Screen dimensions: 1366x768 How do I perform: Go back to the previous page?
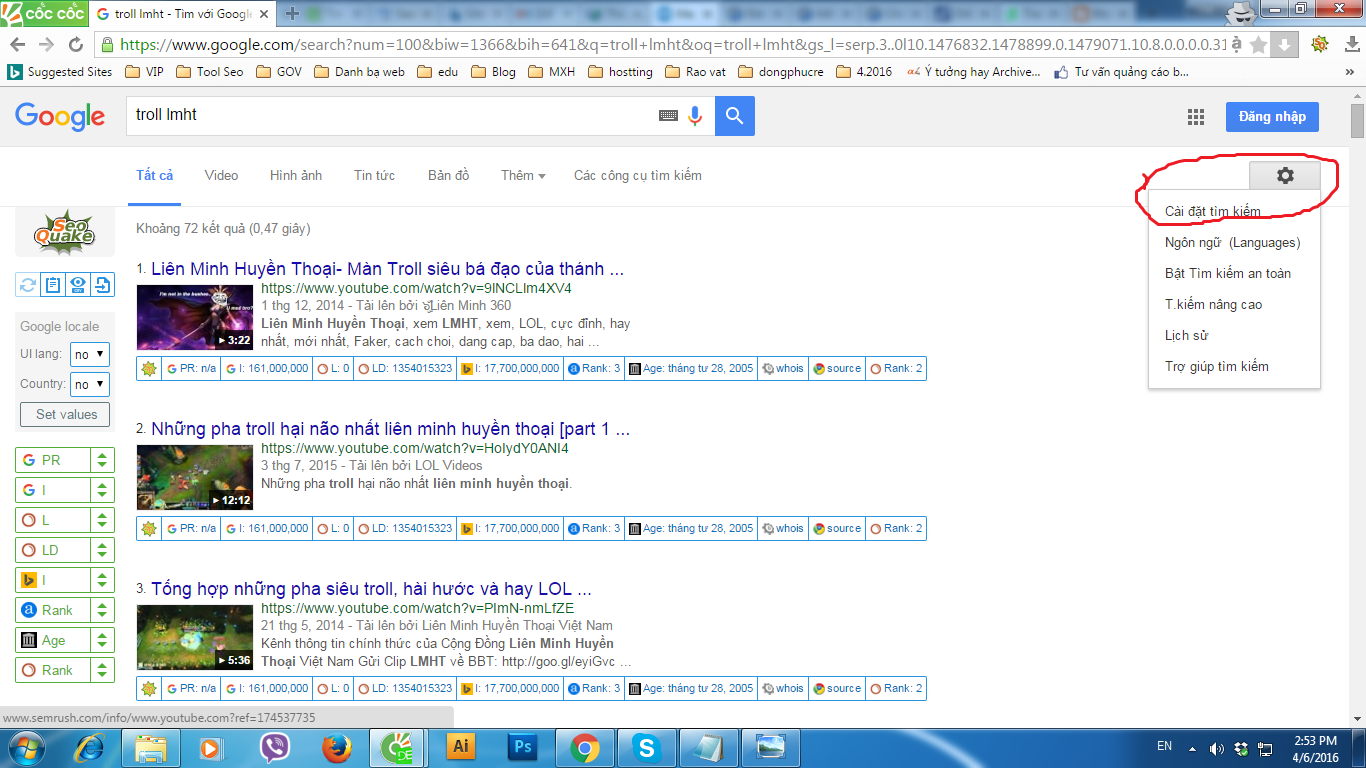[x=18, y=45]
